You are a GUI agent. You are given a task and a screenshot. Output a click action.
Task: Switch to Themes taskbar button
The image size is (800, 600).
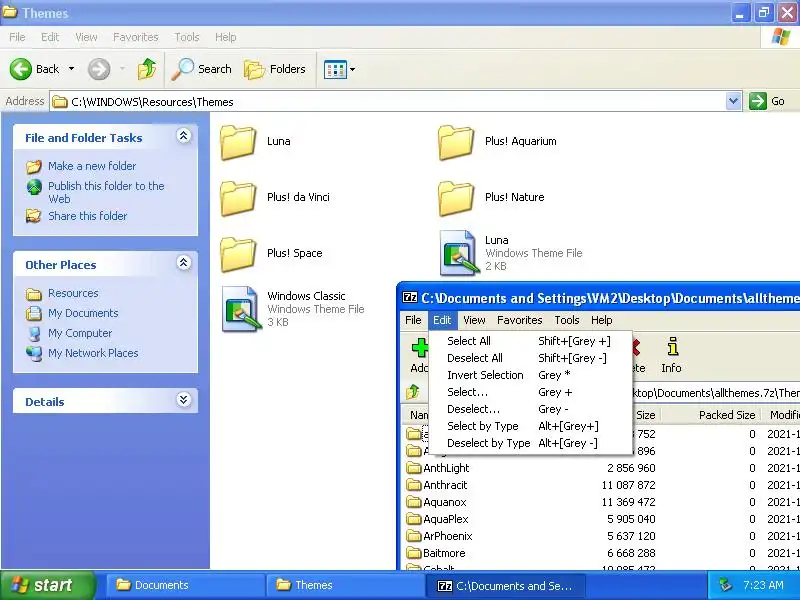(345, 585)
